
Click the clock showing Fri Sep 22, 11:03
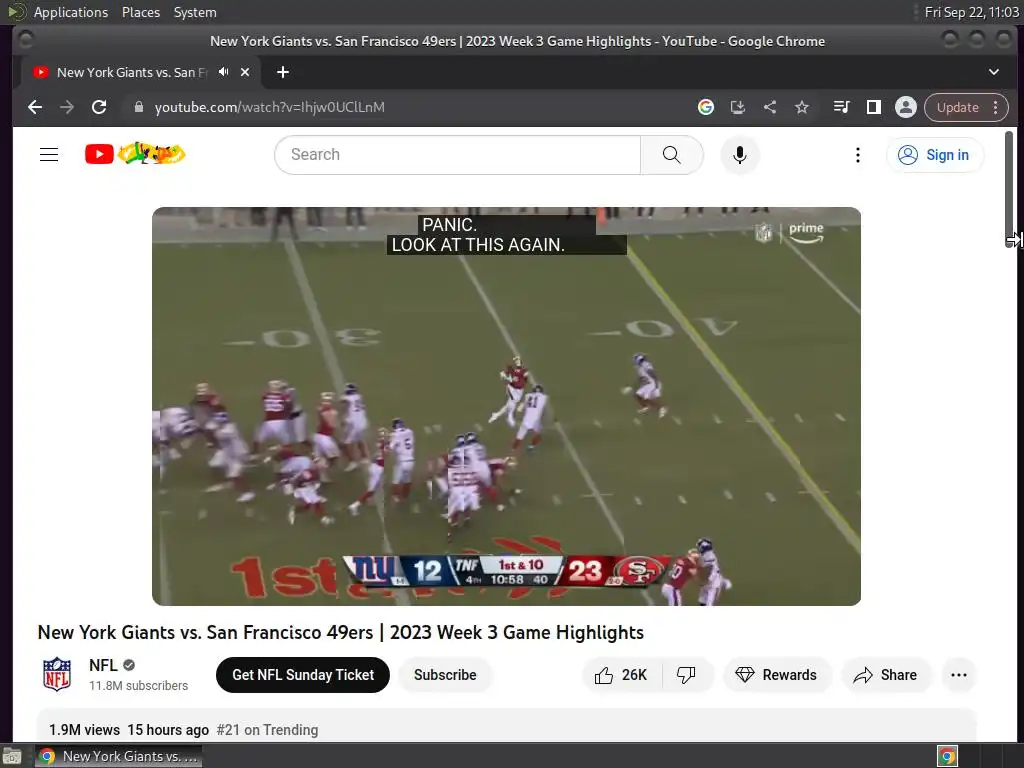(971, 12)
